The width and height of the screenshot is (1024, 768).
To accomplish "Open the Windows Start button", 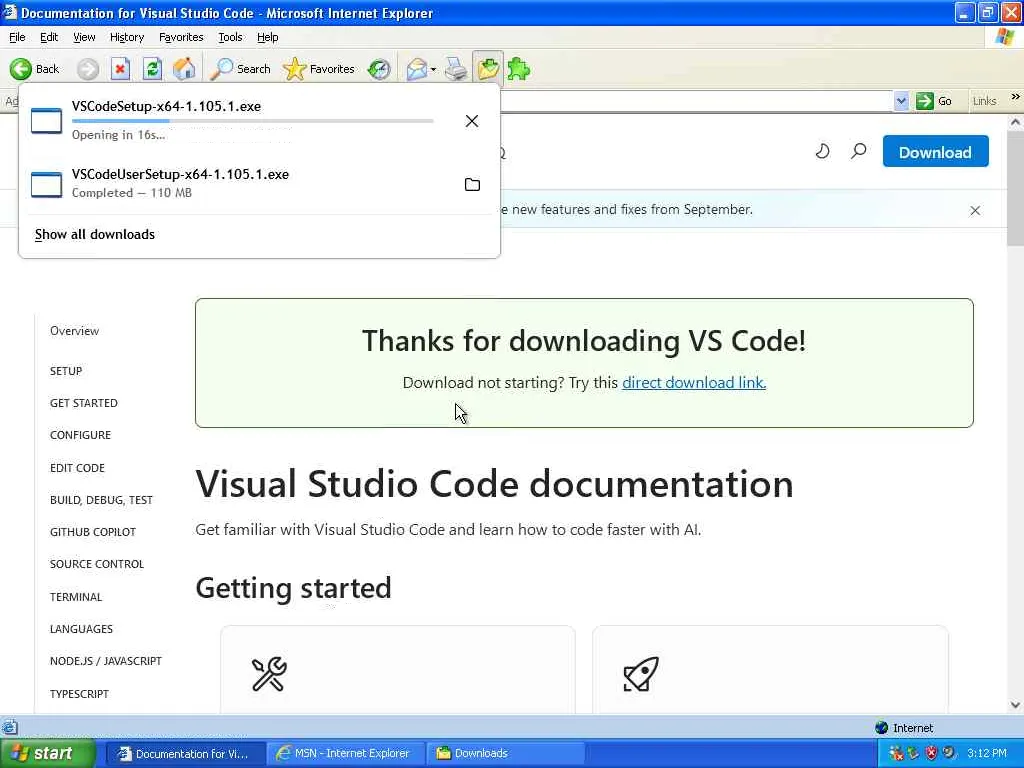I will 48,753.
